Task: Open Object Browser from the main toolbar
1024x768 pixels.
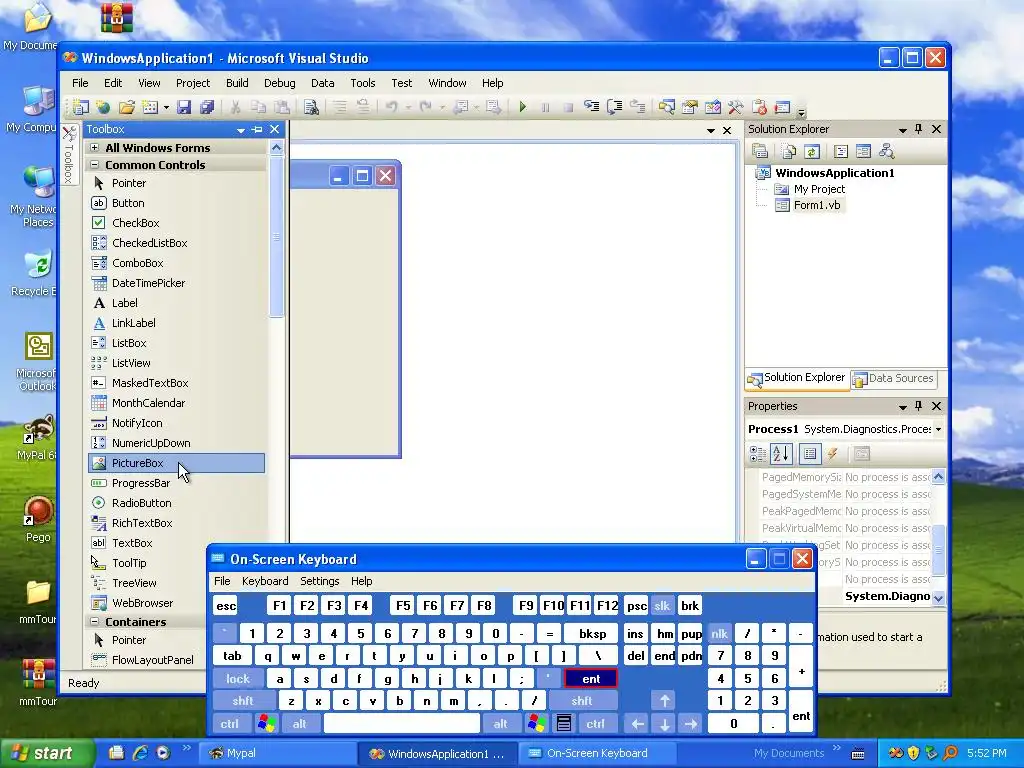Action: [x=712, y=106]
